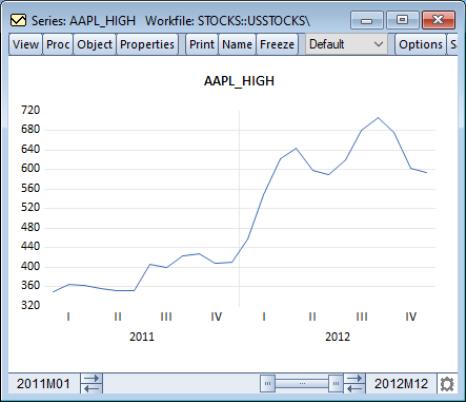Click the Properties button
This screenshot has width=466, height=402.
coord(147,44)
